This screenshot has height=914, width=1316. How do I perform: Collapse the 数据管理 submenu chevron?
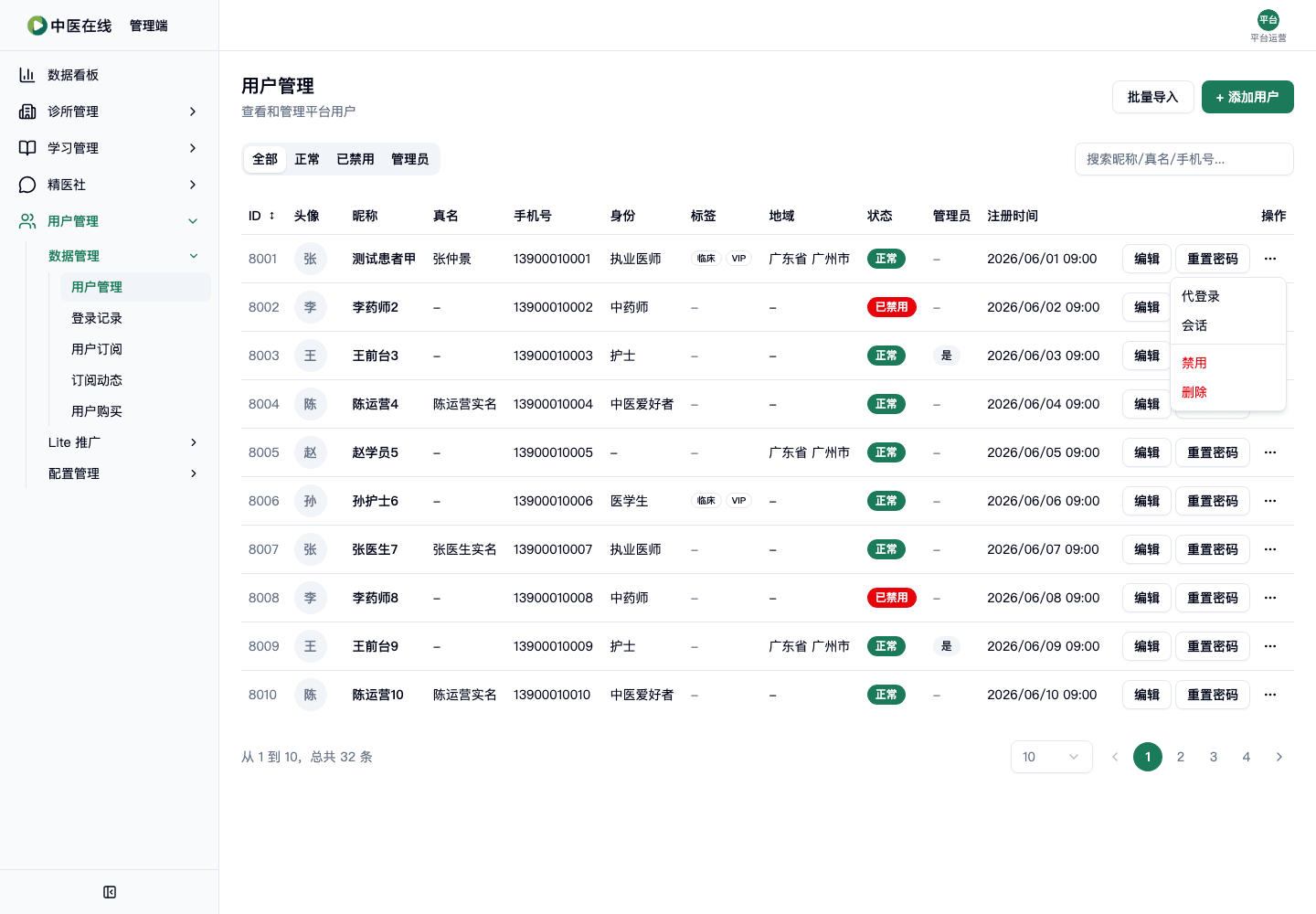(194, 256)
